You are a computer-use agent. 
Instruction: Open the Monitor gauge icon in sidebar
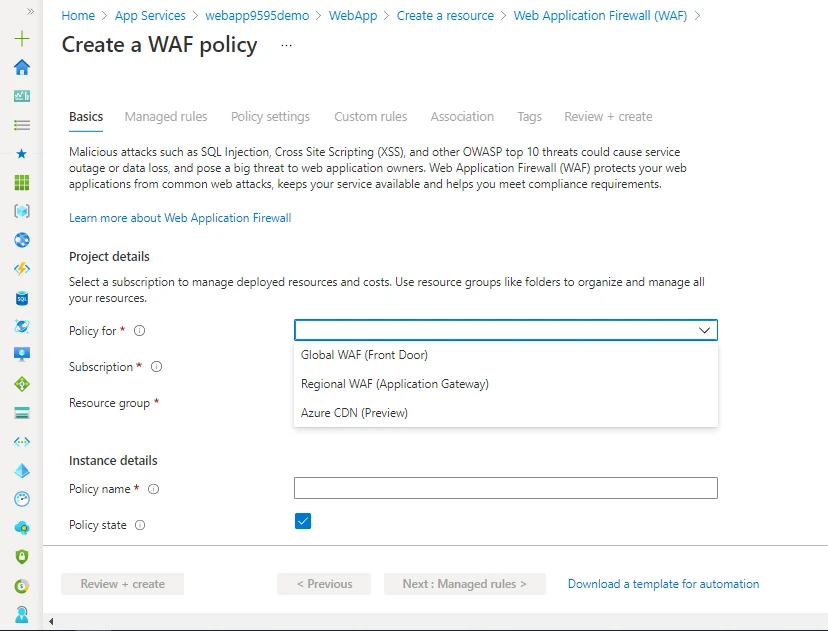pyautogui.click(x=21, y=498)
